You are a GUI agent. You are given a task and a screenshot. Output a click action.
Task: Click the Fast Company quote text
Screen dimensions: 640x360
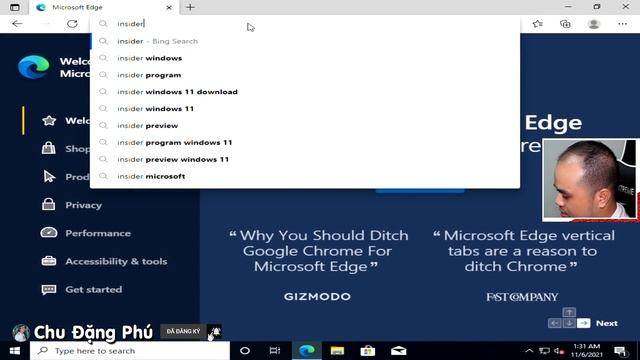point(524,251)
